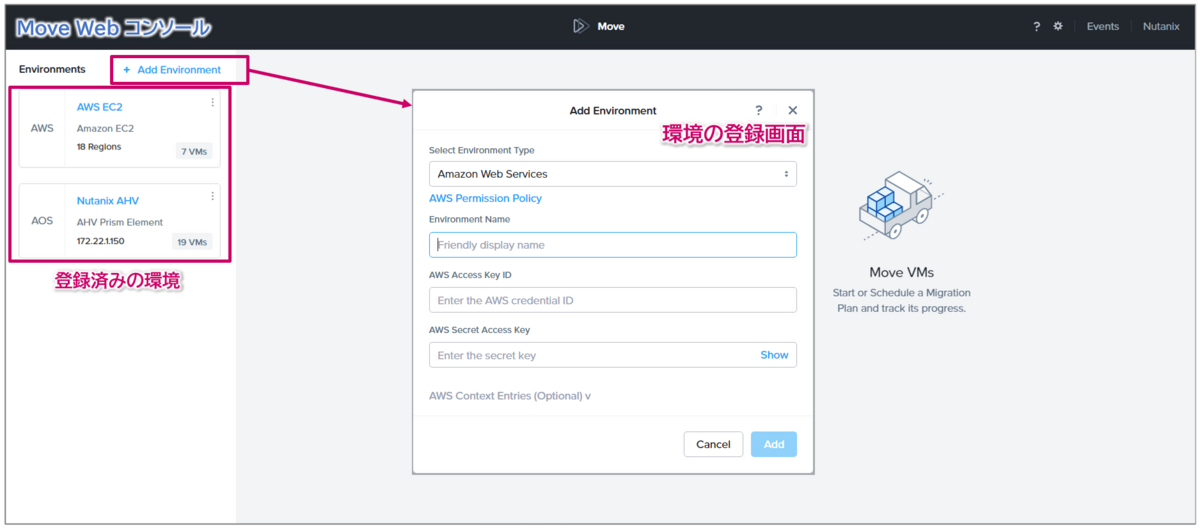Click the Move VMs heading text
Image resolution: width=1200 pixels, height=528 pixels.
coord(901,272)
